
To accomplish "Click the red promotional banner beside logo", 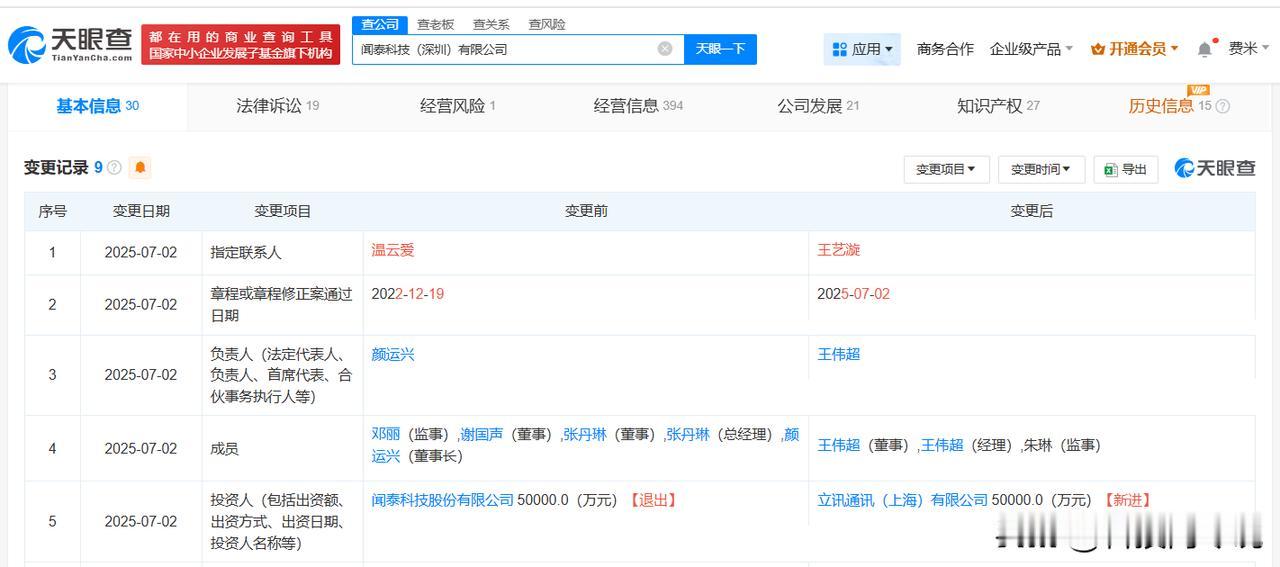I will 240,45.
